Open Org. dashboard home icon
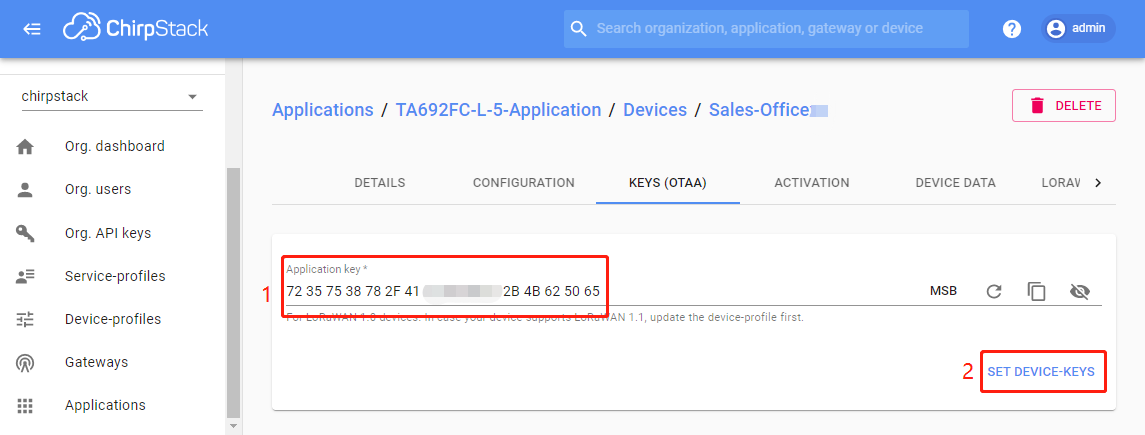The width and height of the screenshot is (1145, 435). point(26,147)
